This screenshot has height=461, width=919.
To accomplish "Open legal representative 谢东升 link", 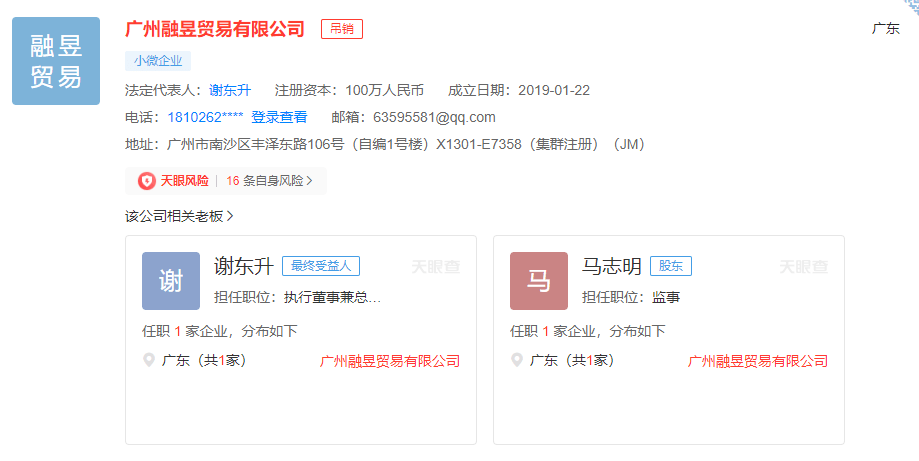I will pos(230,90).
